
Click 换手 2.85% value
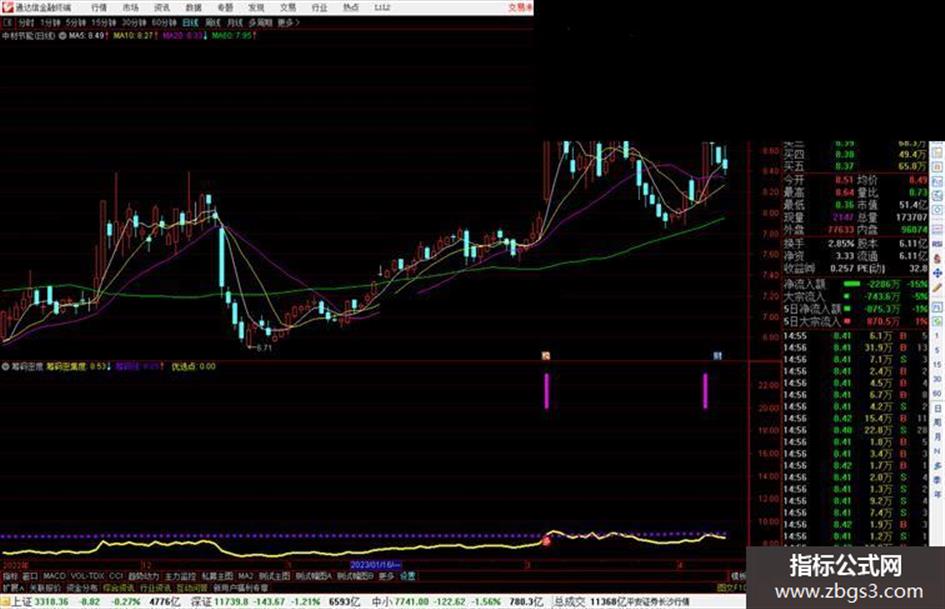[841, 244]
